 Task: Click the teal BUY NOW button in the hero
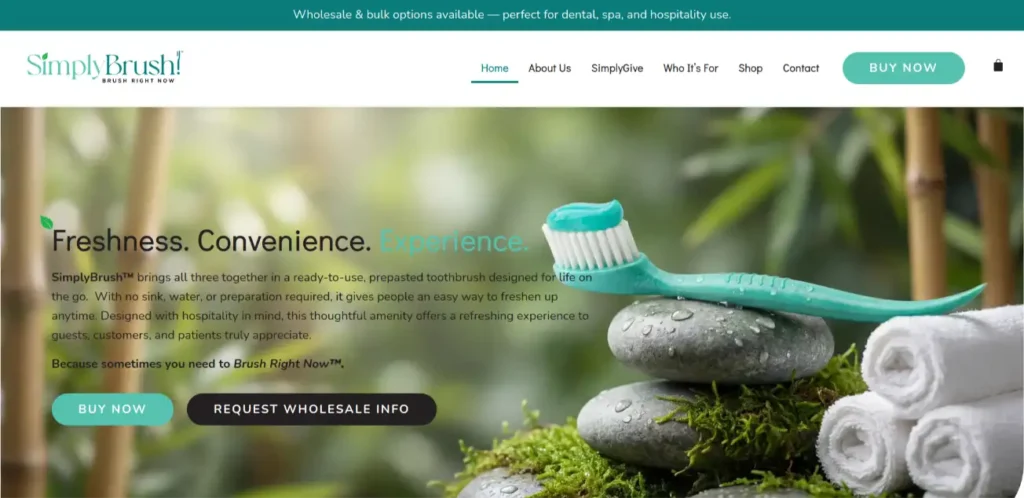[x=112, y=409]
